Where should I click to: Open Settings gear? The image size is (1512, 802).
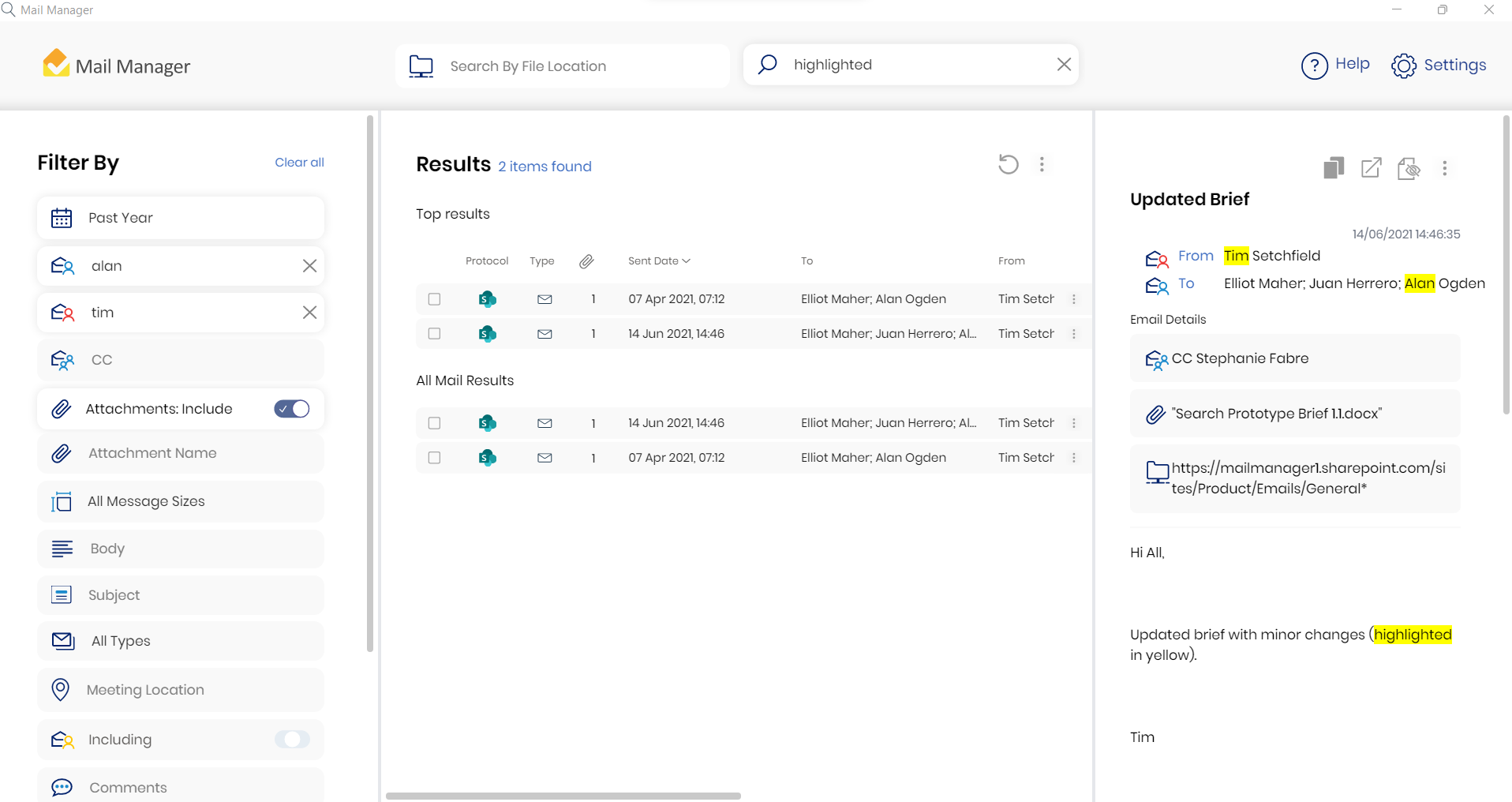pyautogui.click(x=1403, y=66)
